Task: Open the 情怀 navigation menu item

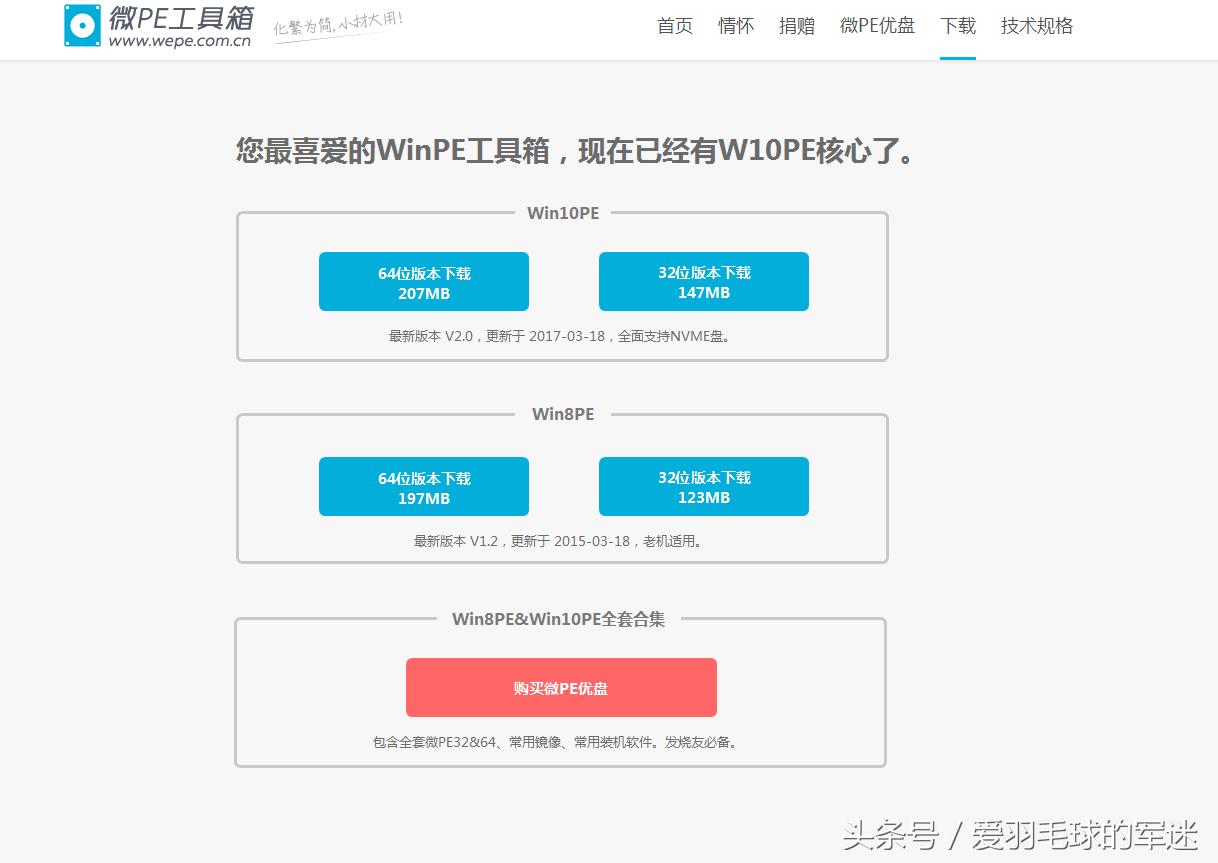Action: click(x=735, y=26)
